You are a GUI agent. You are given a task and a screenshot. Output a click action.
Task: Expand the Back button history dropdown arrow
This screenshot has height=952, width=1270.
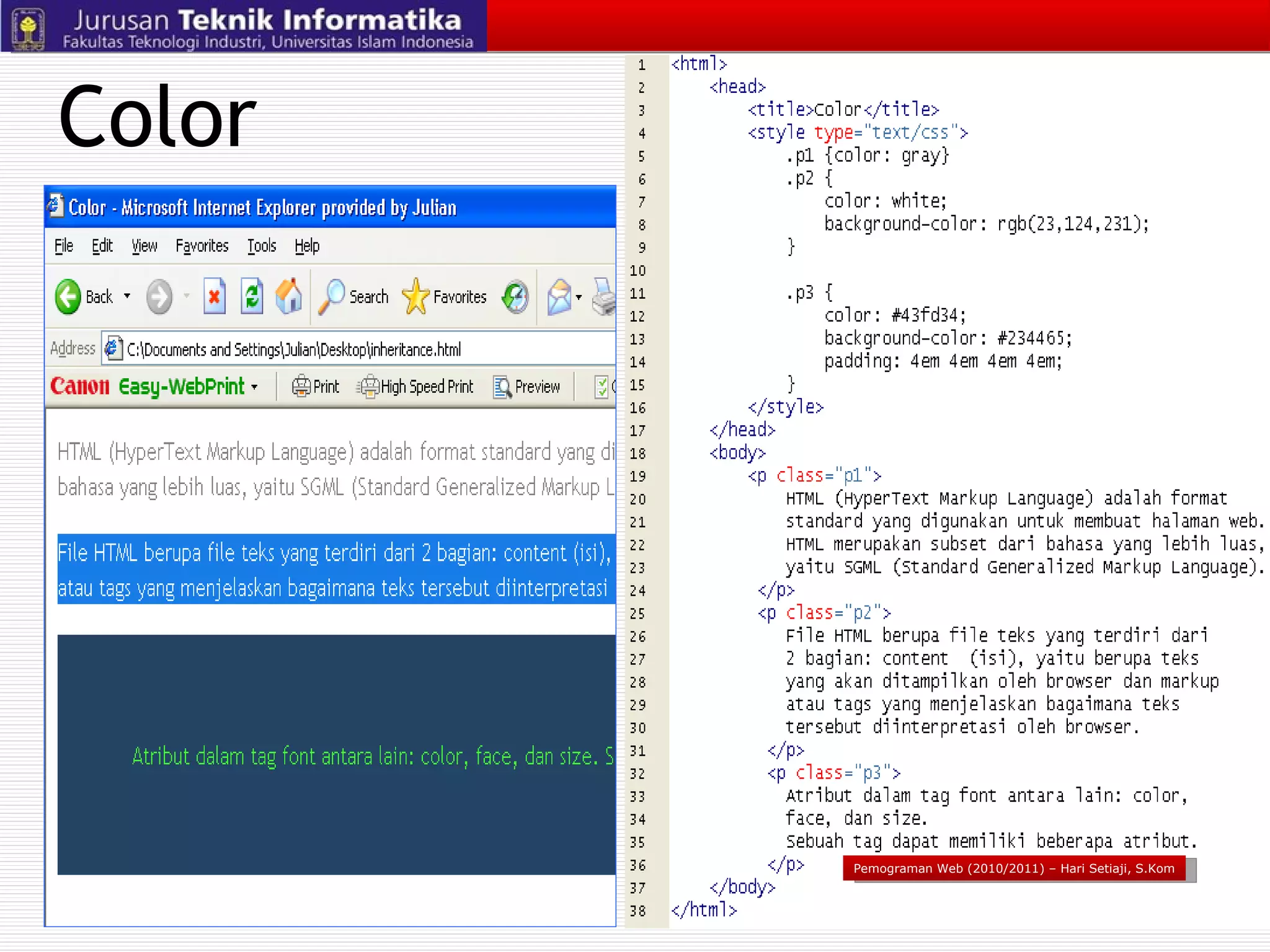pyautogui.click(x=127, y=296)
